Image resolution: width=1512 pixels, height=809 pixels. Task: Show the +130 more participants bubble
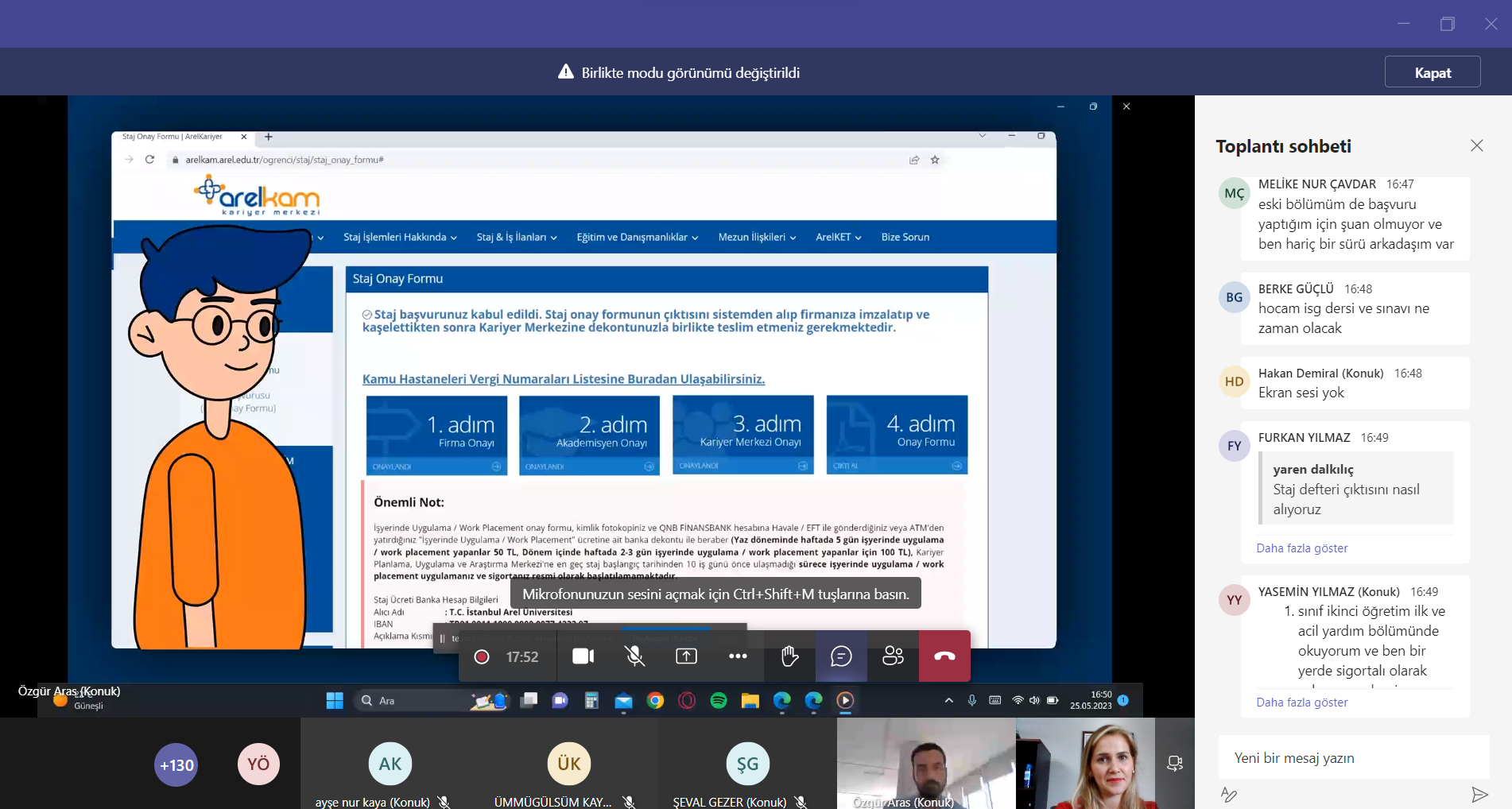pos(176,764)
